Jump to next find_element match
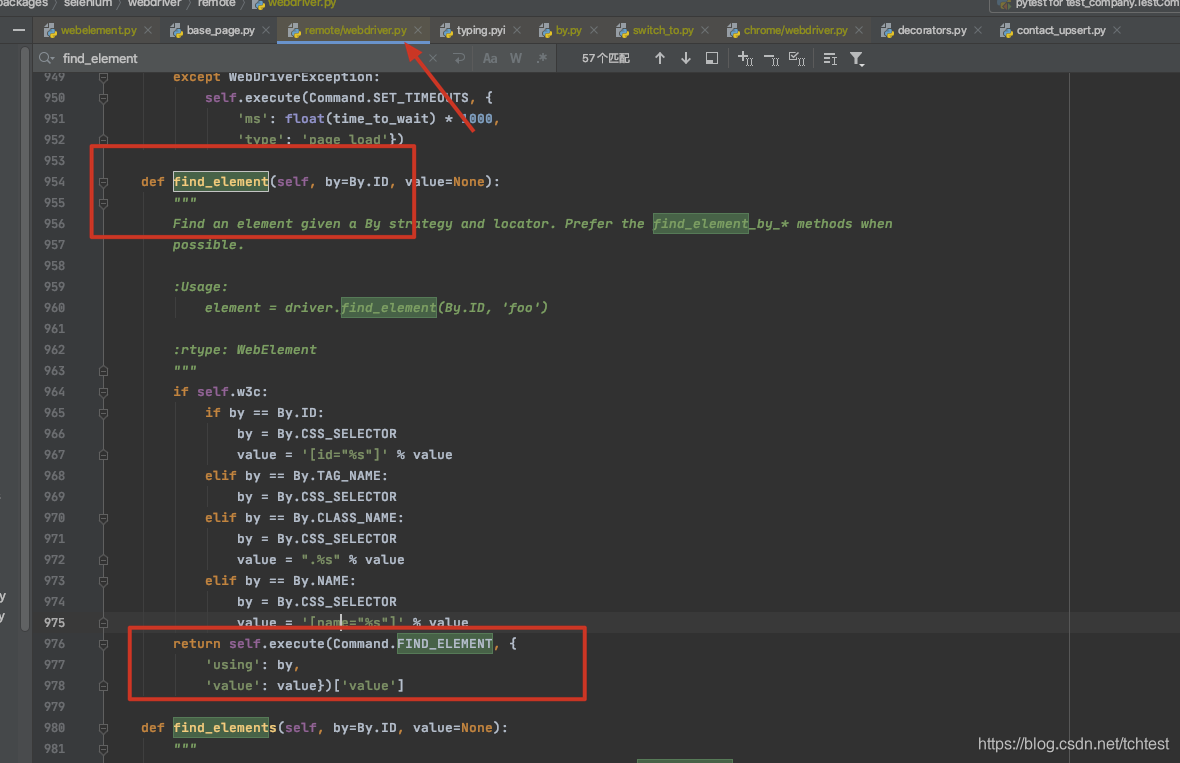 tap(684, 57)
